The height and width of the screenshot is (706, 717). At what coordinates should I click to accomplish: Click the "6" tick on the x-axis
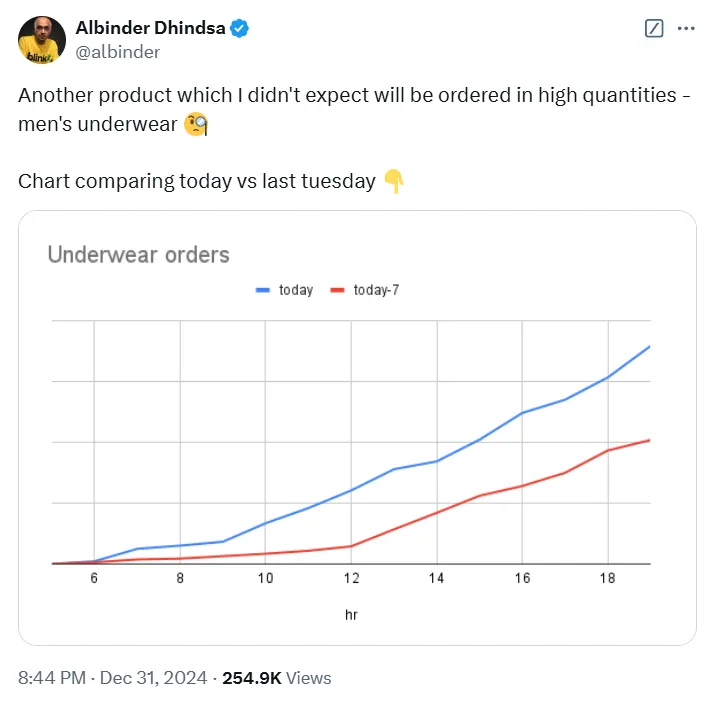94,578
